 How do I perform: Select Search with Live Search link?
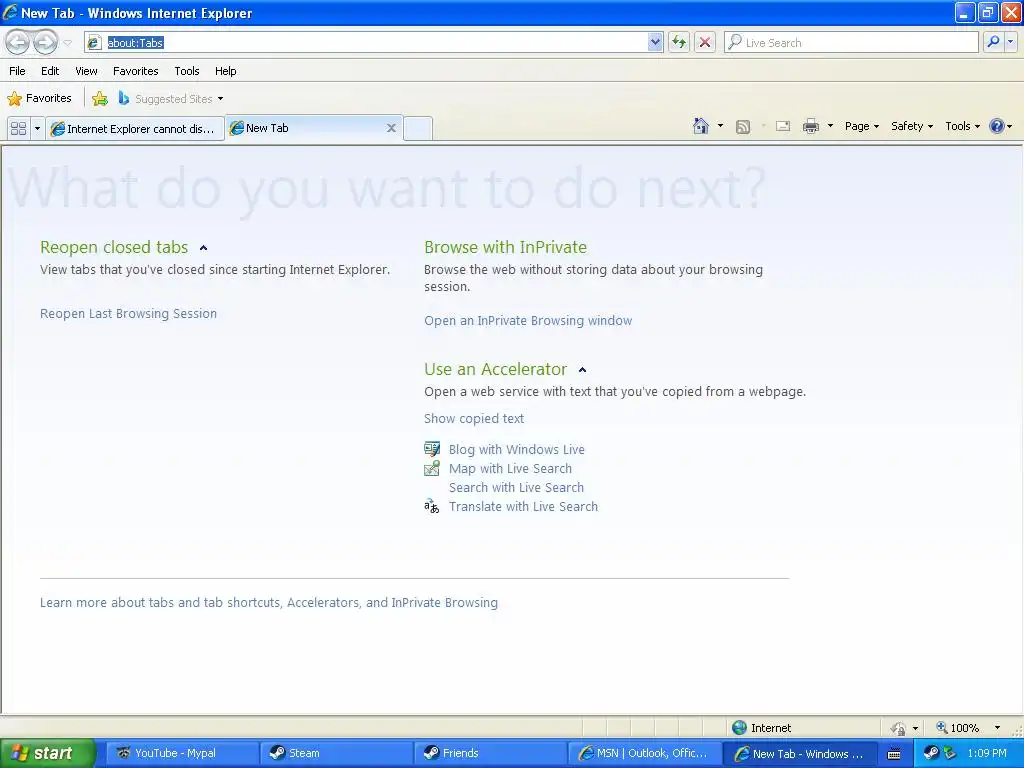pyautogui.click(x=516, y=487)
